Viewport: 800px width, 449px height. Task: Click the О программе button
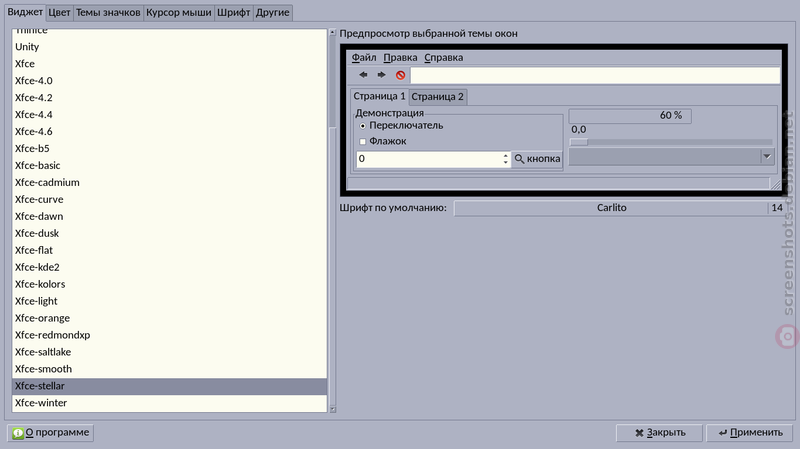coord(51,433)
